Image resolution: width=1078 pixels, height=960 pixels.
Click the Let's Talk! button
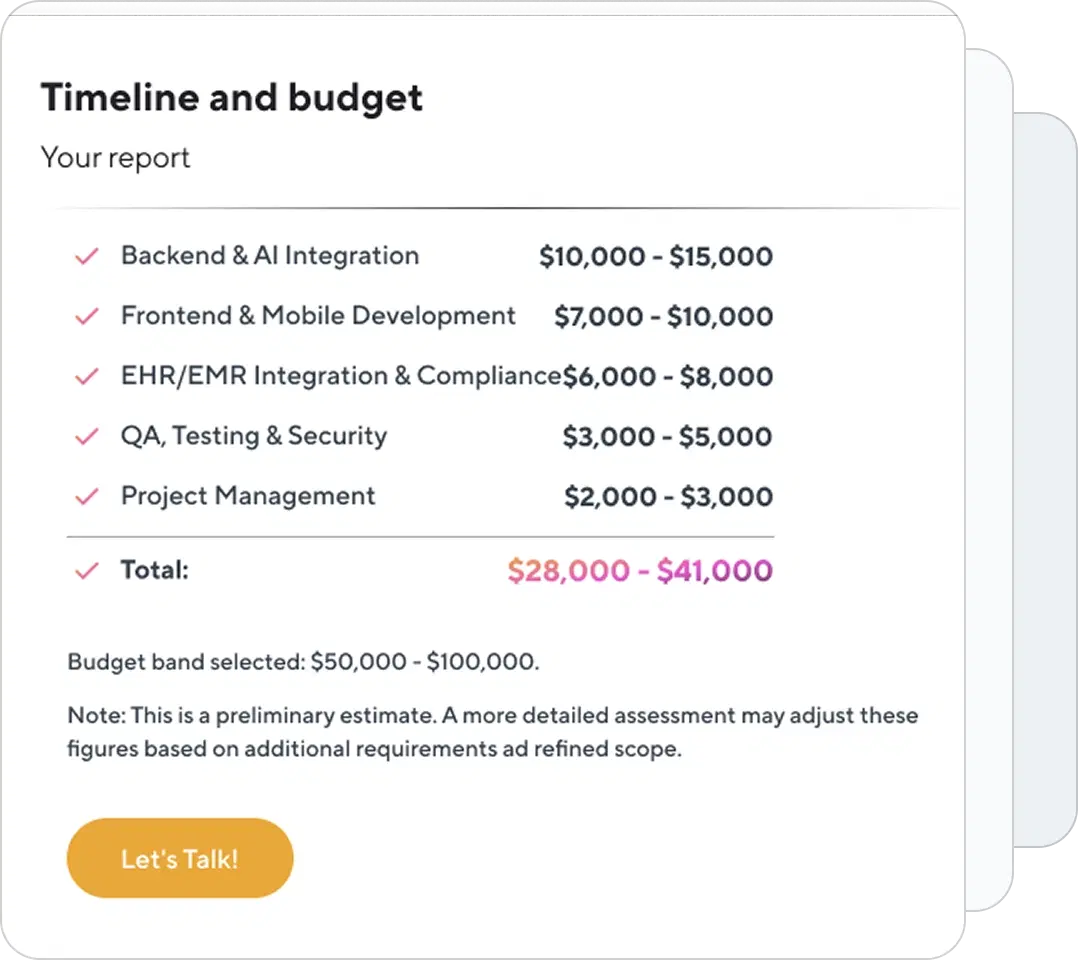coord(180,858)
